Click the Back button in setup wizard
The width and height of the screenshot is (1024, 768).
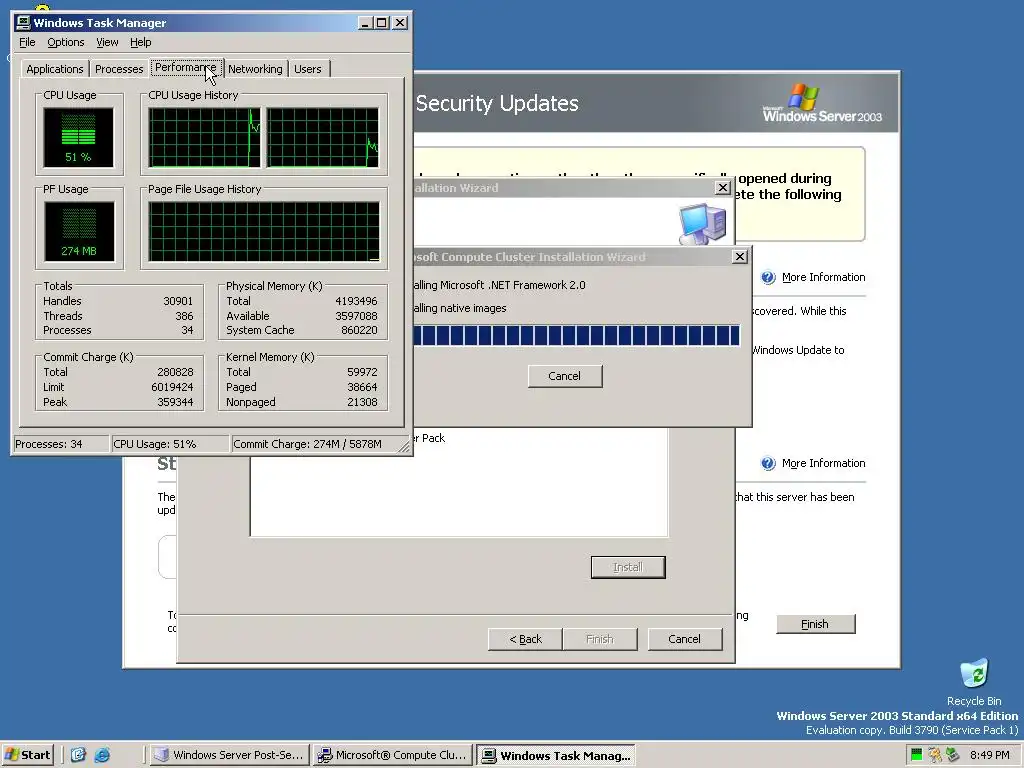point(525,639)
